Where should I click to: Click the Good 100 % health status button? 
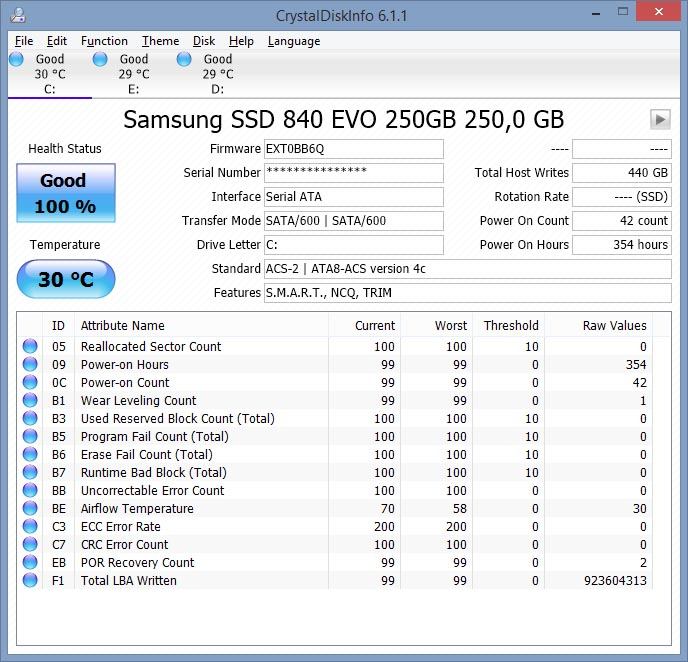66,193
